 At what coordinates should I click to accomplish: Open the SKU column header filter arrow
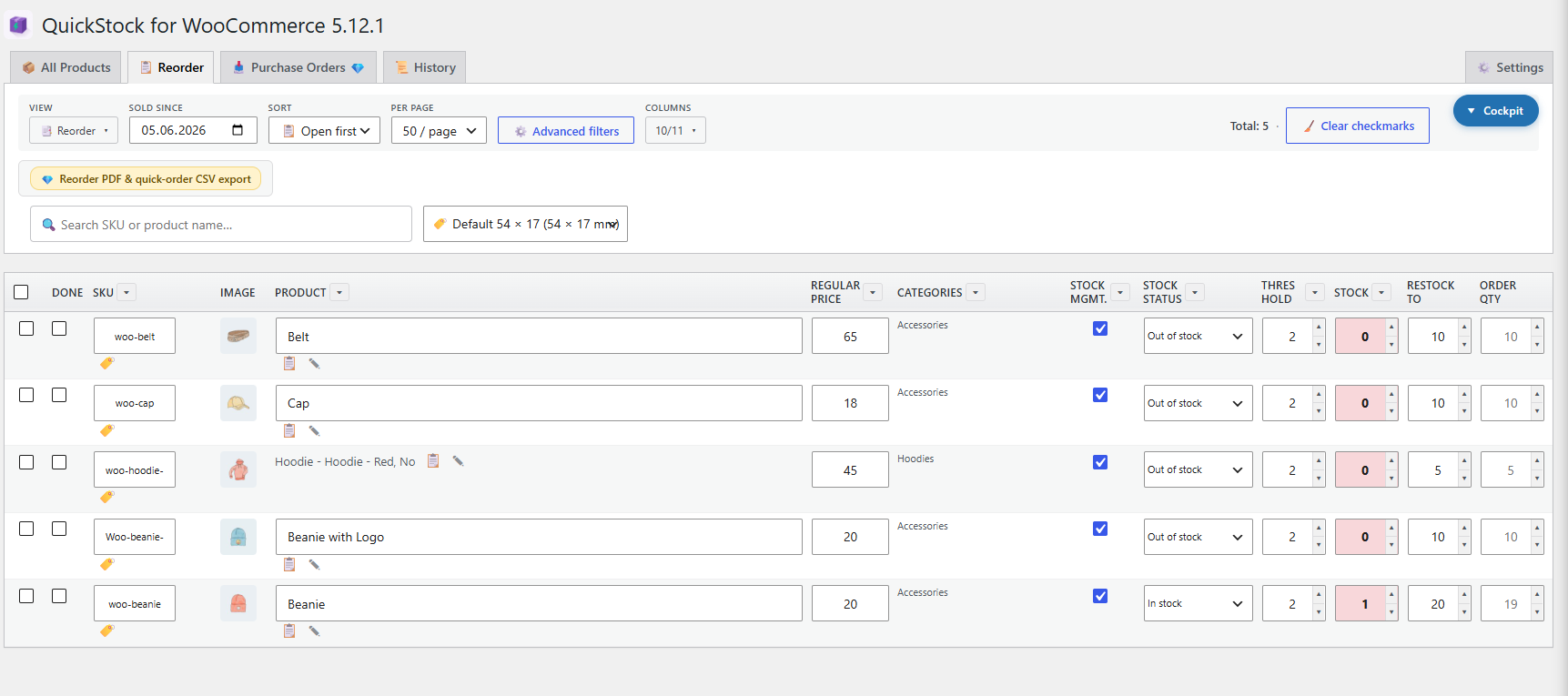[126, 292]
